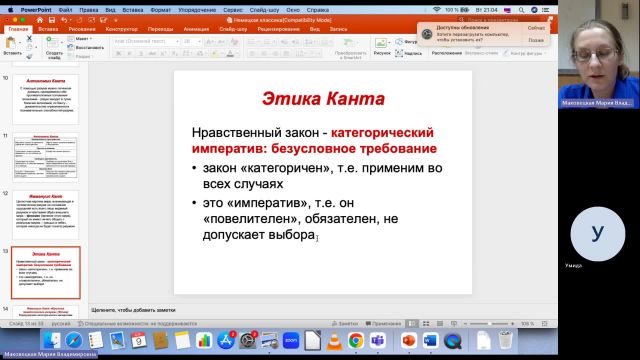This screenshot has width=640, height=360.
Task: Switch to Reading view in status bar
Action: coord(440,323)
